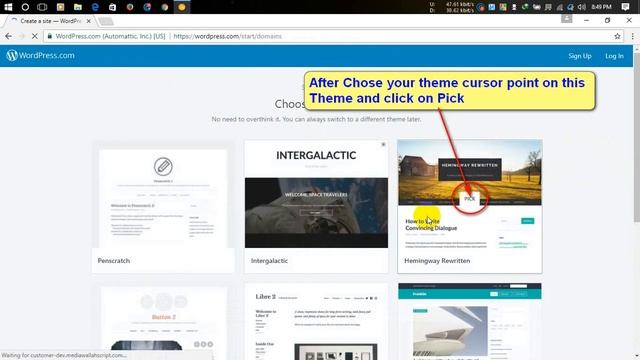Click the Log In link
Image resolution: width=640 pixels, height=360 pixels.
614,56
